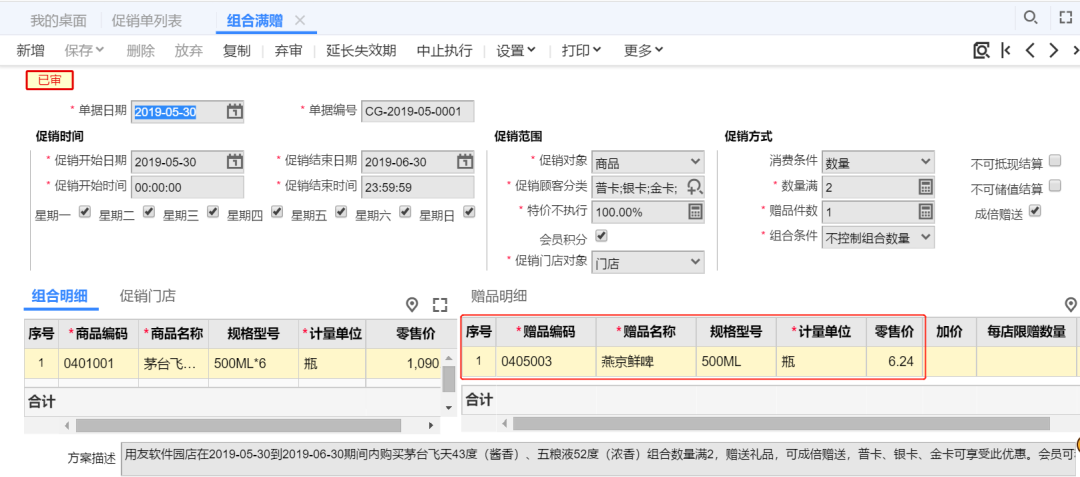Open calculator icon for 特价不执行
This screenshot has width=1080, height=477.
point(696,211)
